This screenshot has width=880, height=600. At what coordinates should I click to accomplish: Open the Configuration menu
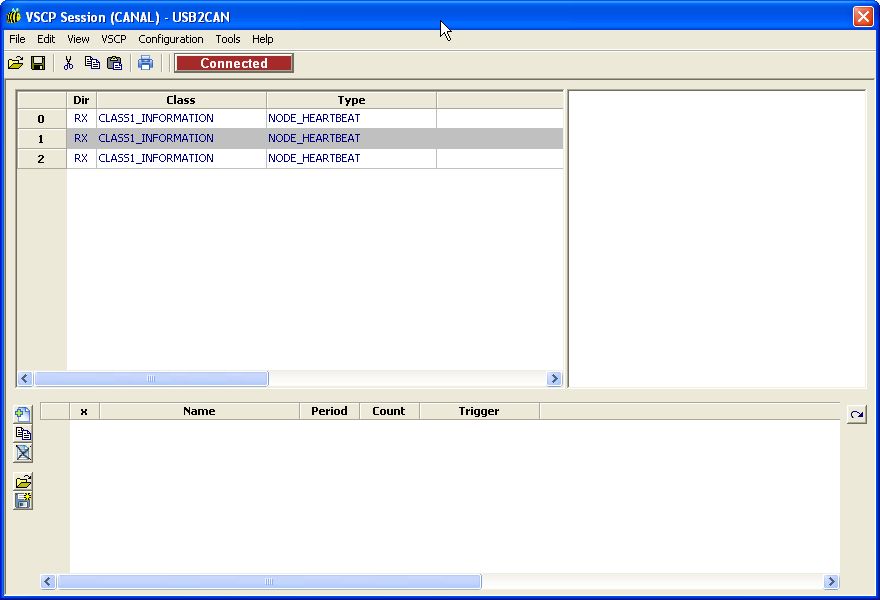(x=170, y=39)
